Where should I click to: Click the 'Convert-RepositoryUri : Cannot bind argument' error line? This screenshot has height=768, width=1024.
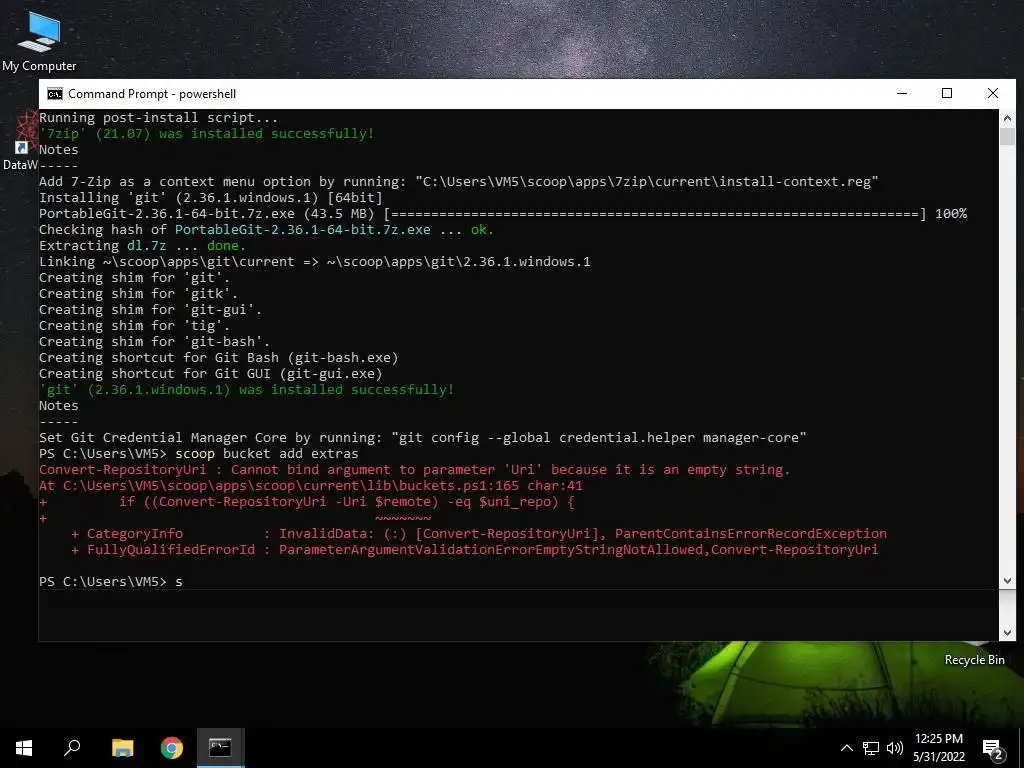click(414, 470)
